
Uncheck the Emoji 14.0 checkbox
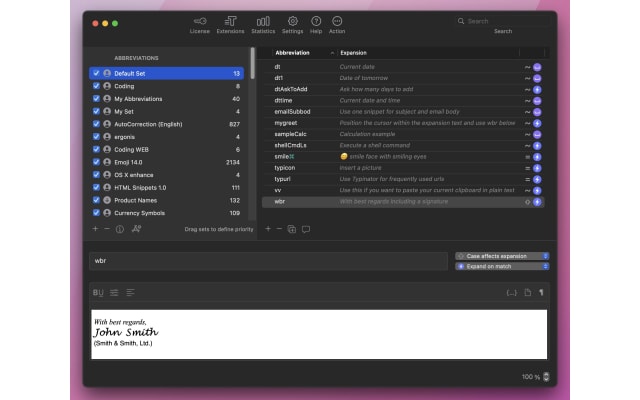click(x=96, y=162)
